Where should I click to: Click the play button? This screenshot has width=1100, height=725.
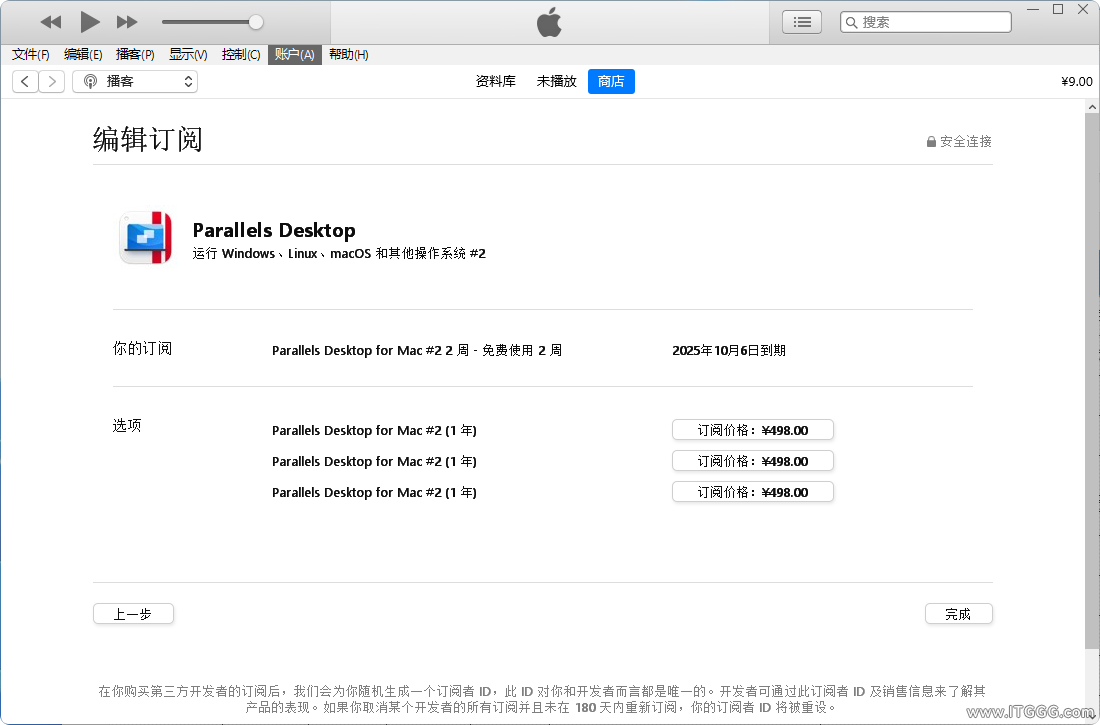coord(89,22)
